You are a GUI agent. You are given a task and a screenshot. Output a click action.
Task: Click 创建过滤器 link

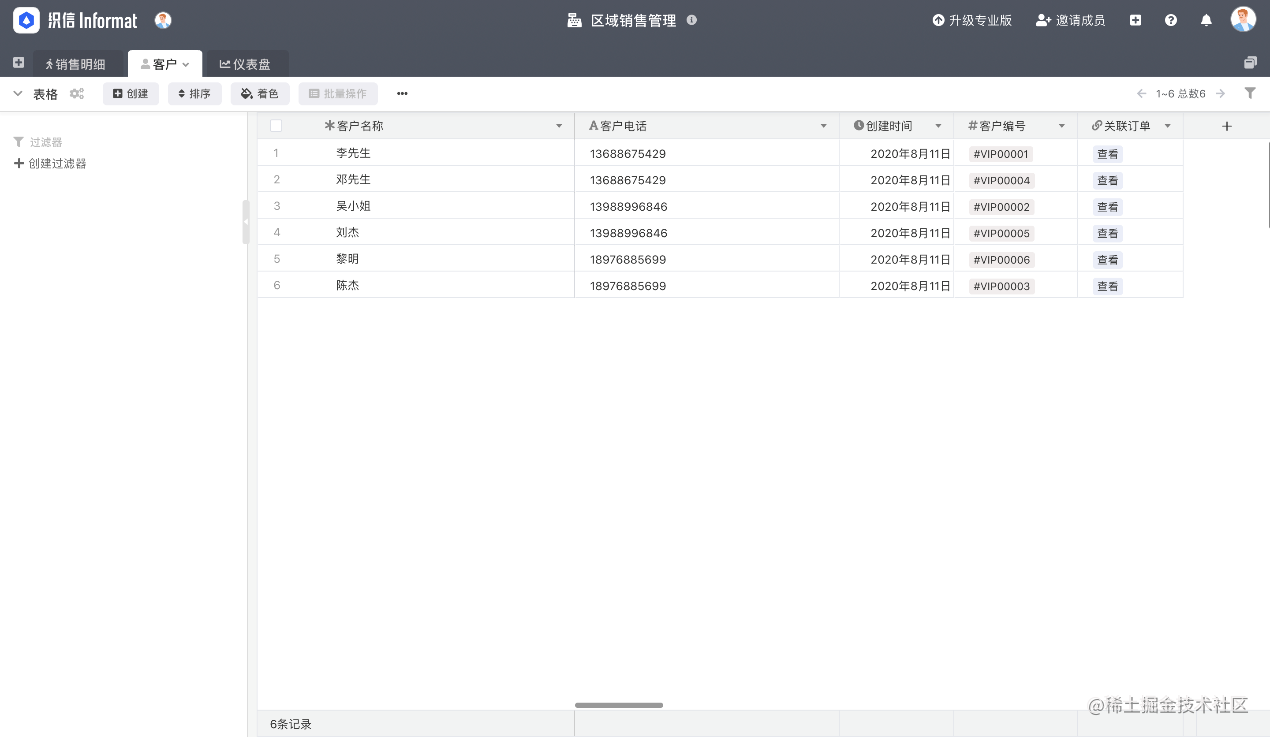pos(50,163)
